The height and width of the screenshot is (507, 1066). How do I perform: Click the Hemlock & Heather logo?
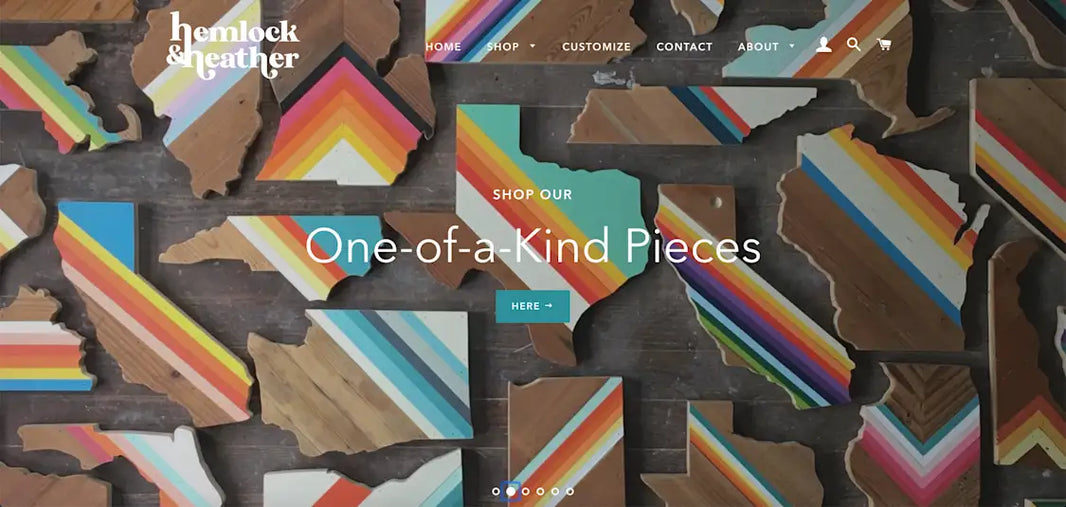[233, 41]
